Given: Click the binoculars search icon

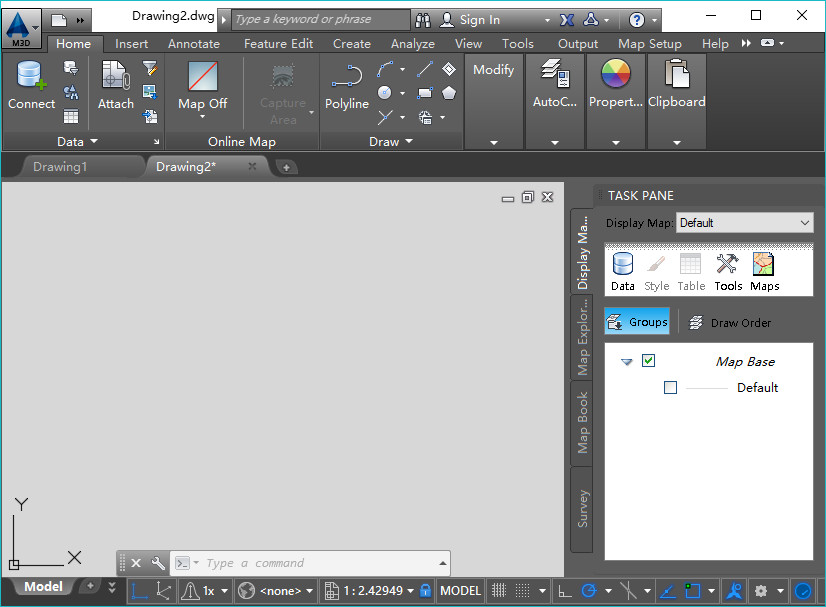Looking at the screenshot, I should point(422,20).
